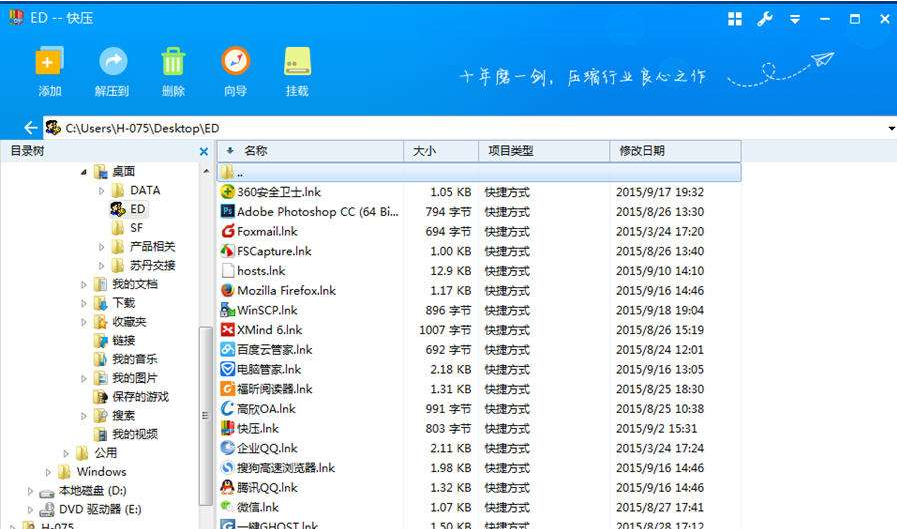Collapse the 桌面 tree node
The image size is (897, 529).
pyautogui.click(x=84, y=172)
